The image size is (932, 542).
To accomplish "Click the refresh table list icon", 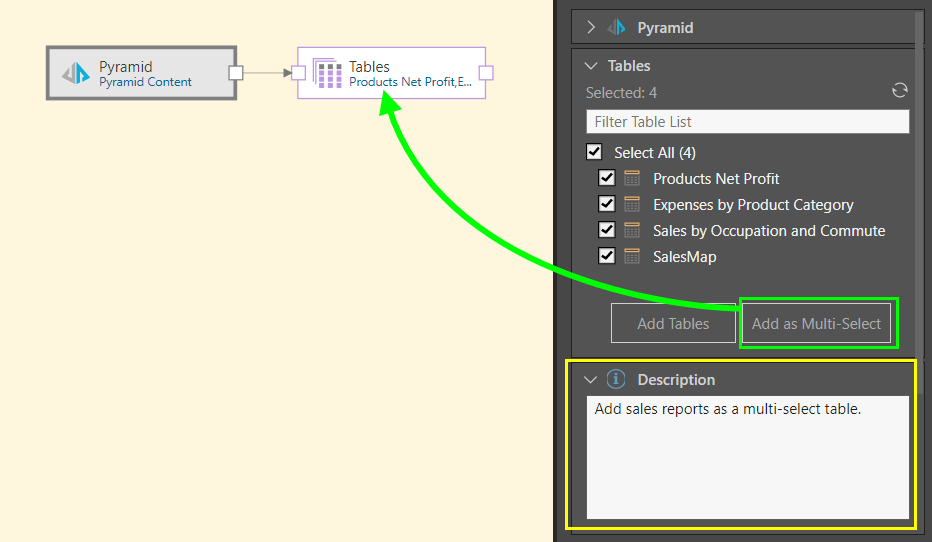I will (x=900, y=91).
